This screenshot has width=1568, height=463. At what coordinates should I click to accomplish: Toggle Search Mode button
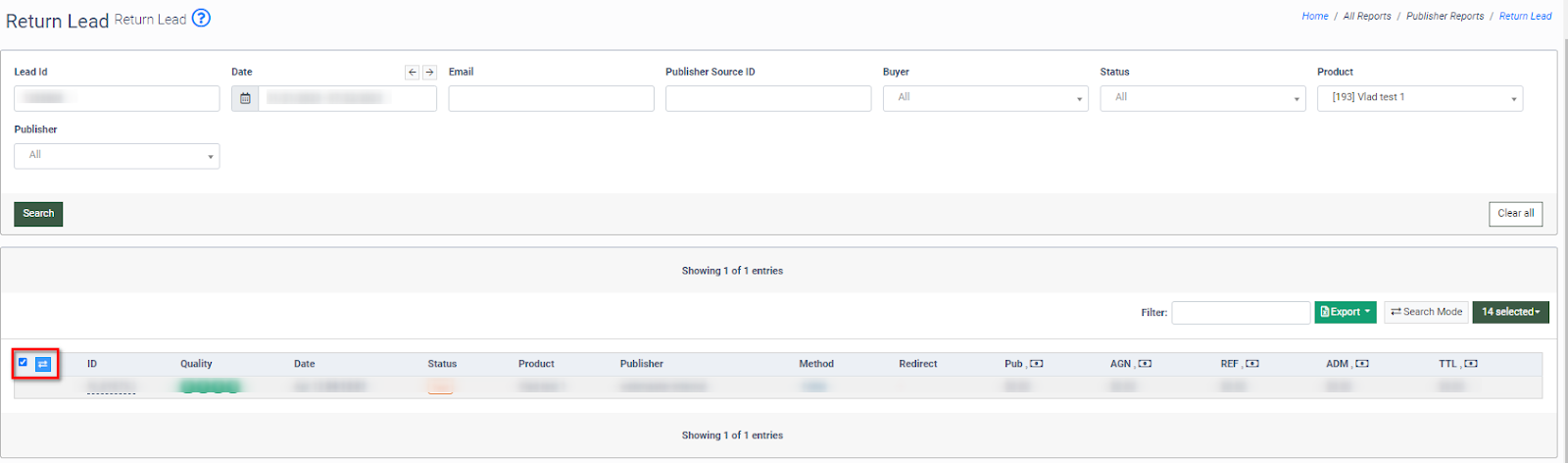click(x=1426, y=312)
